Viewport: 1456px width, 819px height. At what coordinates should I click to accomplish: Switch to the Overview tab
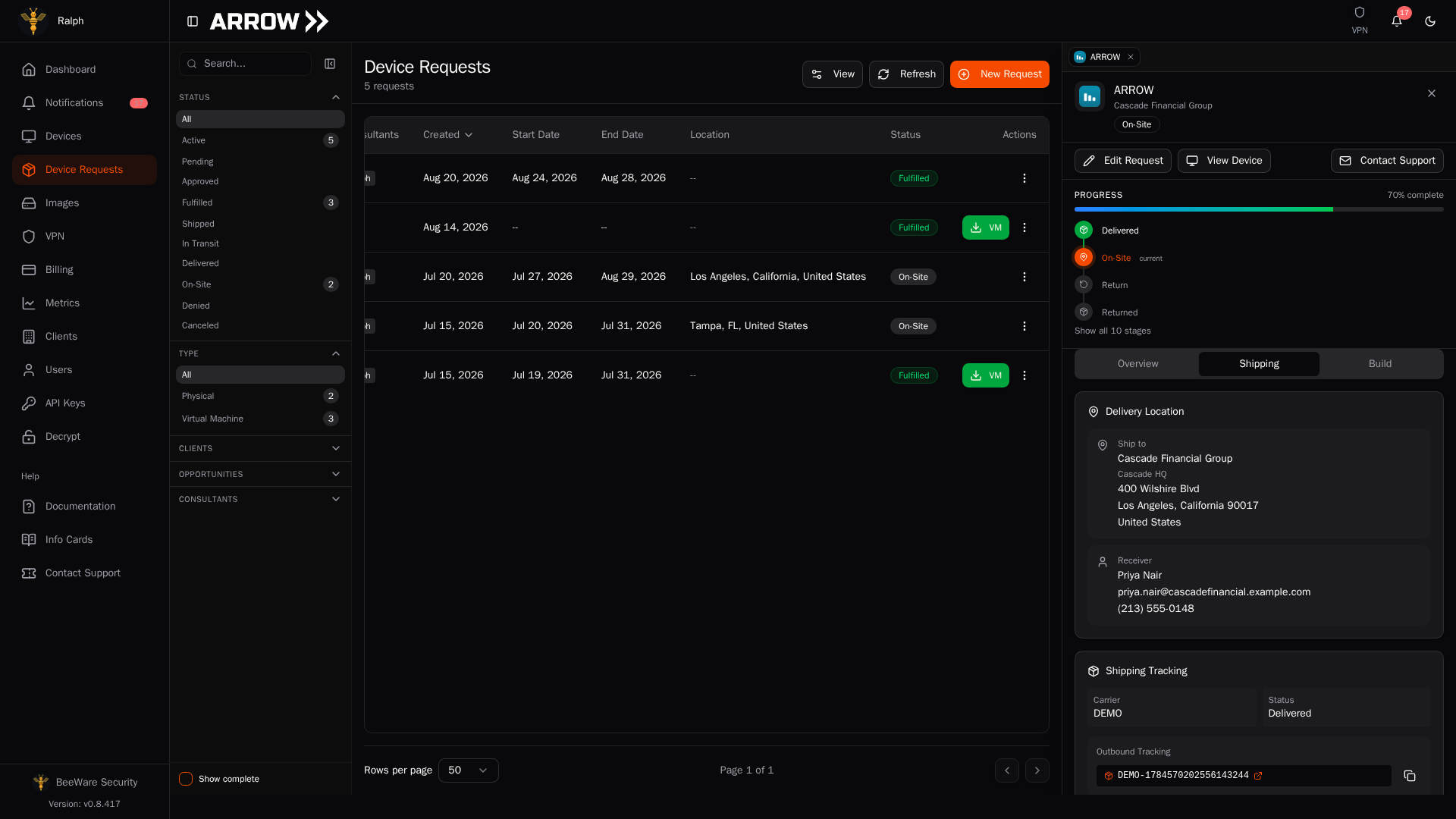tap(1137, 364)
